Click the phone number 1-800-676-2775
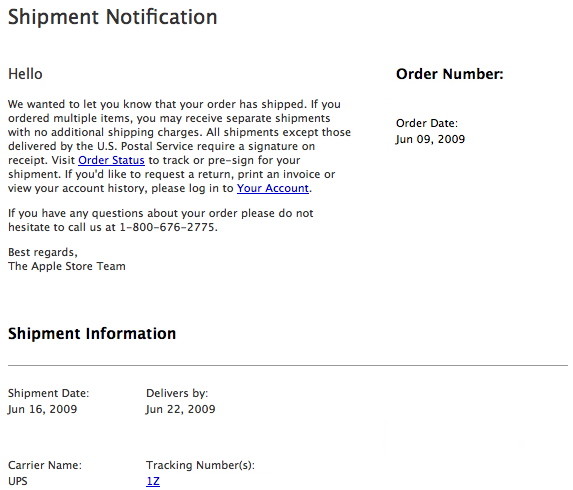 point(168,227)
